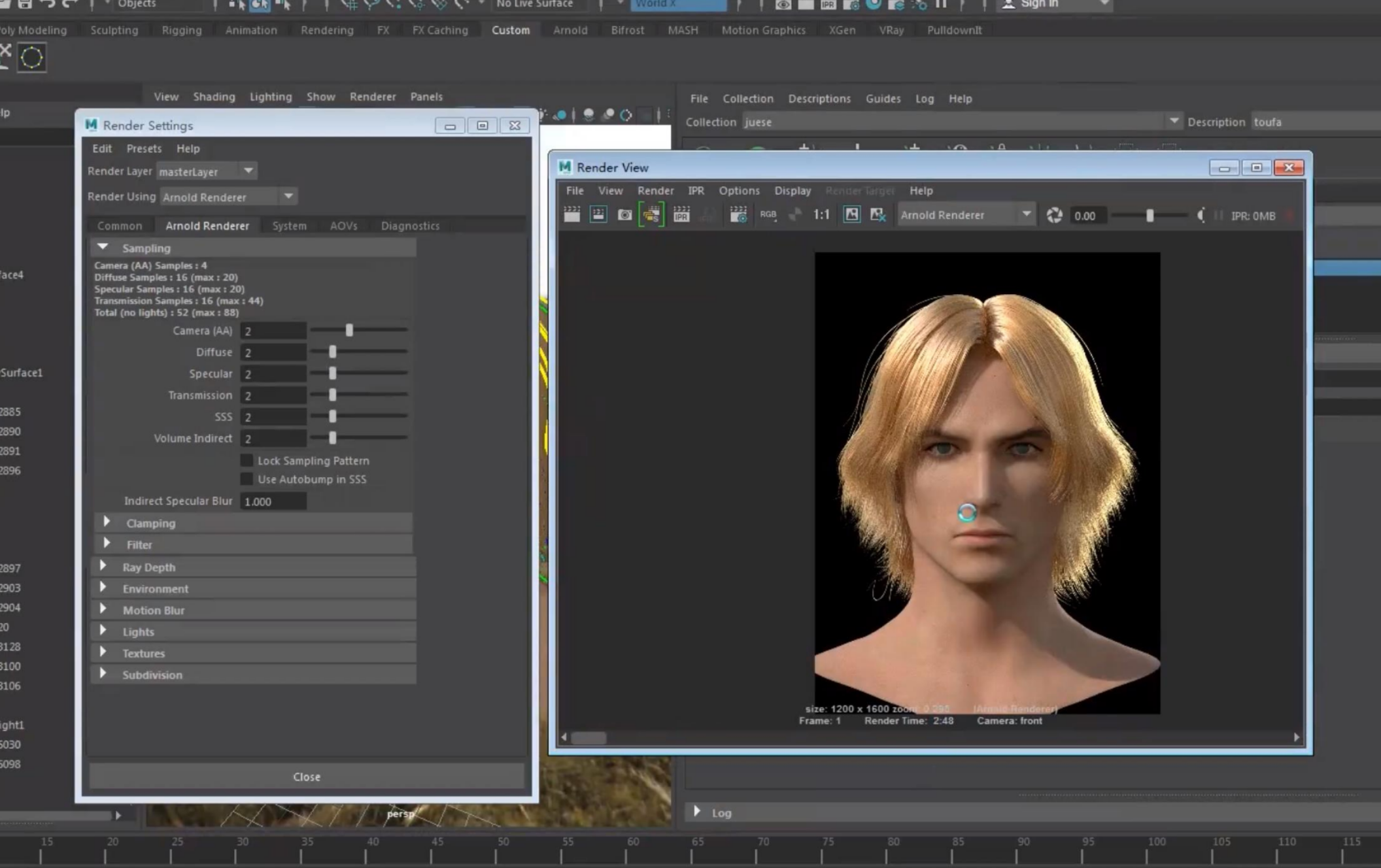Click the Snapshot camera icon
1381x868 pixels.
point(624,215)
